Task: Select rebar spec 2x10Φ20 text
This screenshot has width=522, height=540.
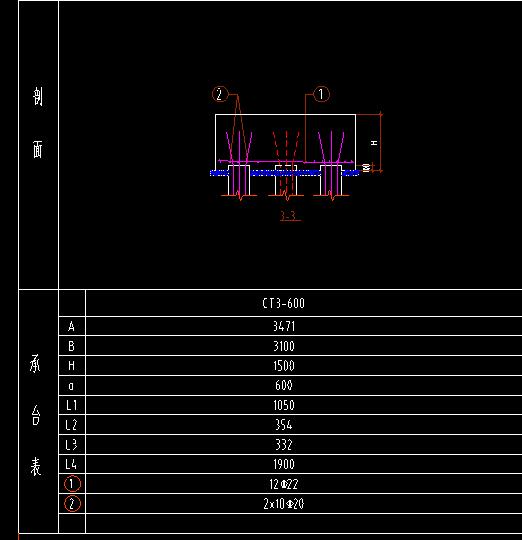Action: 284,504
